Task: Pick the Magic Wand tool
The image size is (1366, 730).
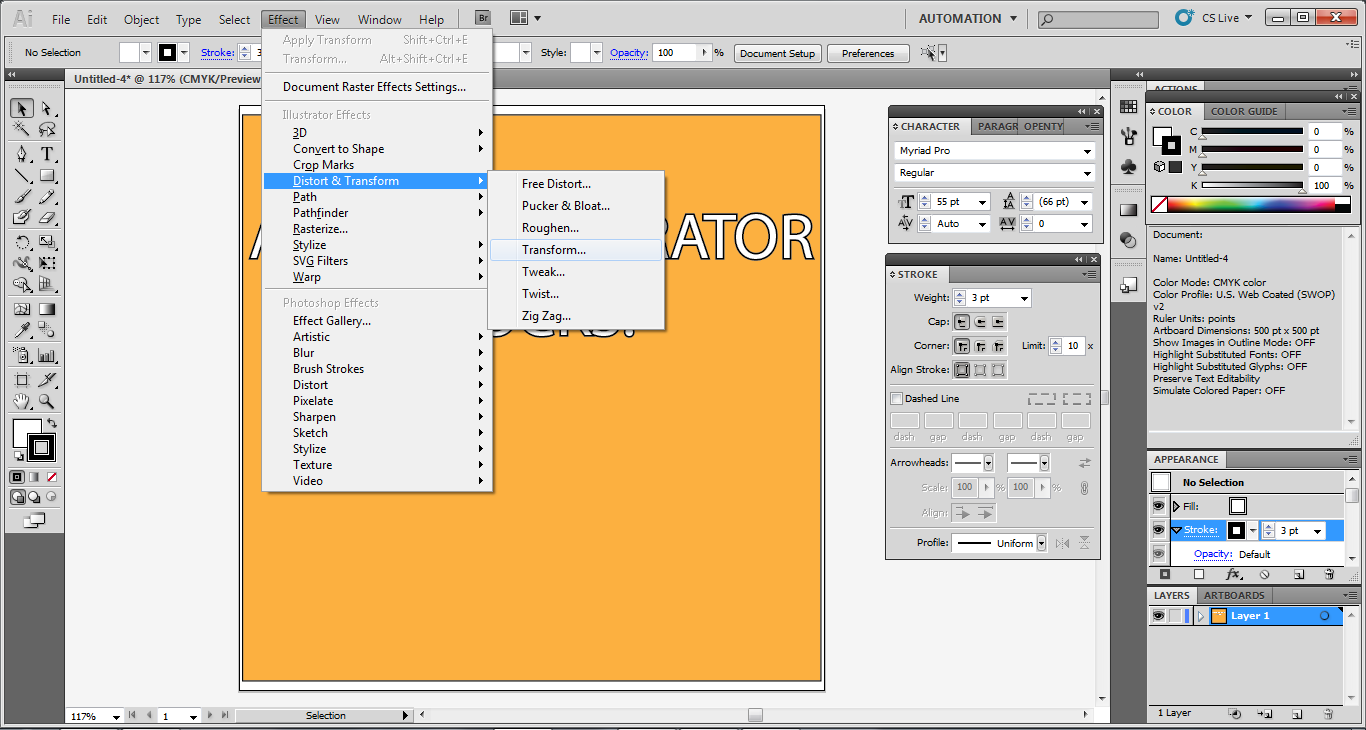Action: click(22, 130)
